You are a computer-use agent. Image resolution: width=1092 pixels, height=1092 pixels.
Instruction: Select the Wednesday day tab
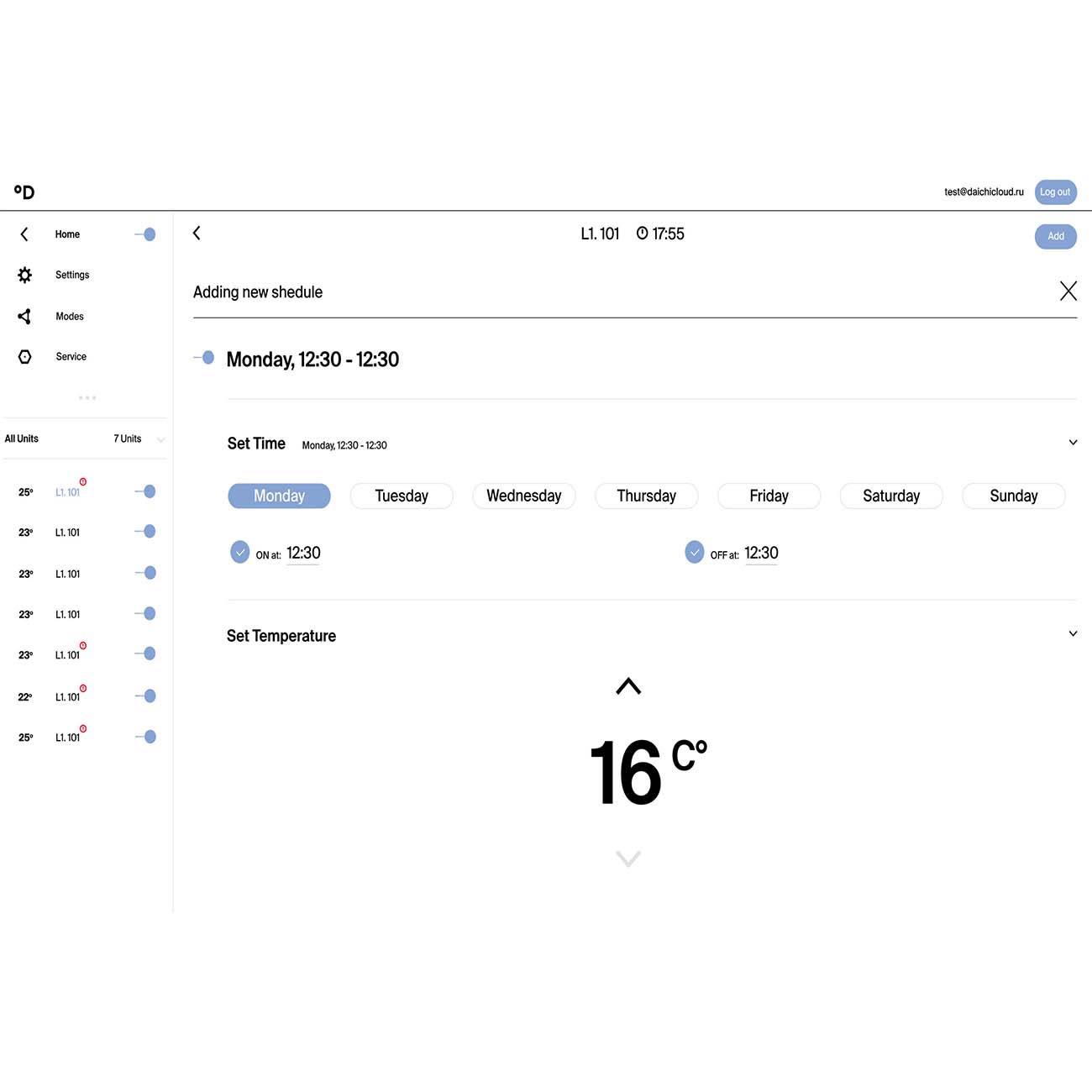click(x=523, y=496)
